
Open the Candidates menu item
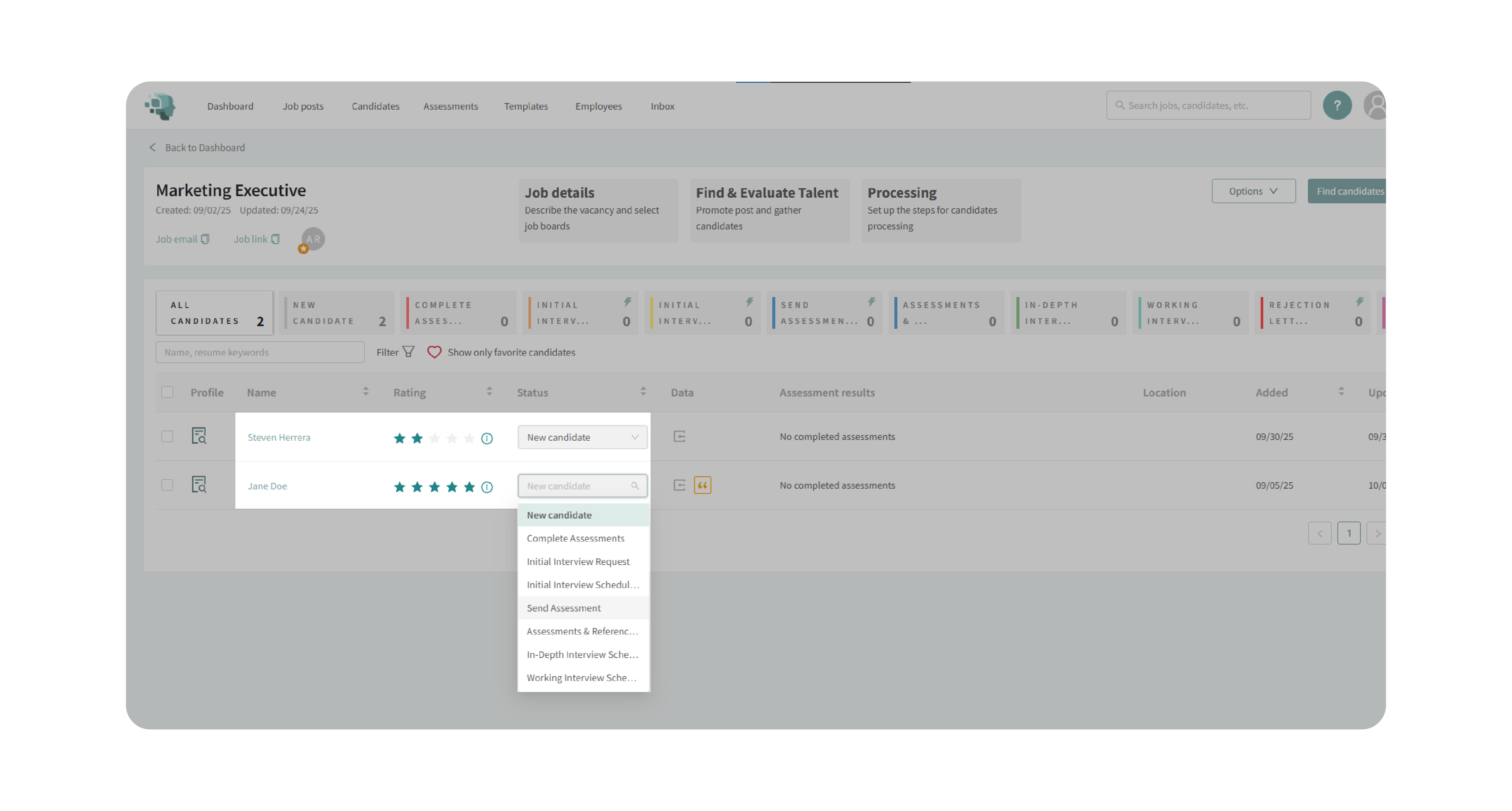tap(375, 106)
